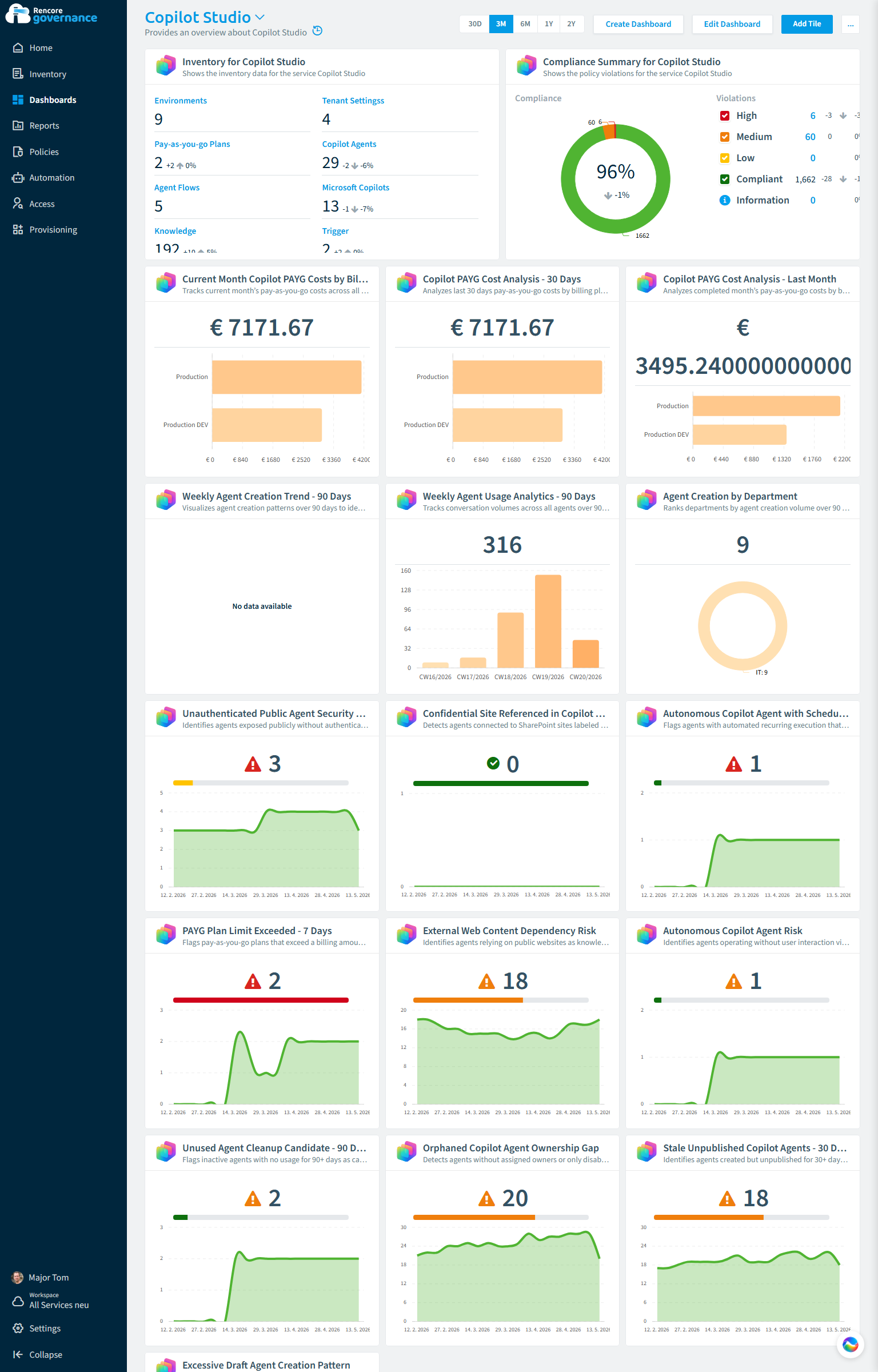Screen dimensions: 878x1372
Task: Click the Compliant count 1,662
Action: coord(805,180)
